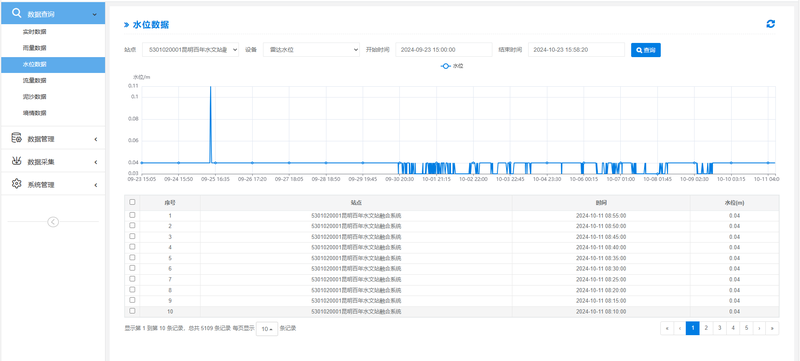The height and width of the screenshot is (361, 800).
Task: Check the box for row 2024-10-11 08:30:00
Action: (132, 268)
